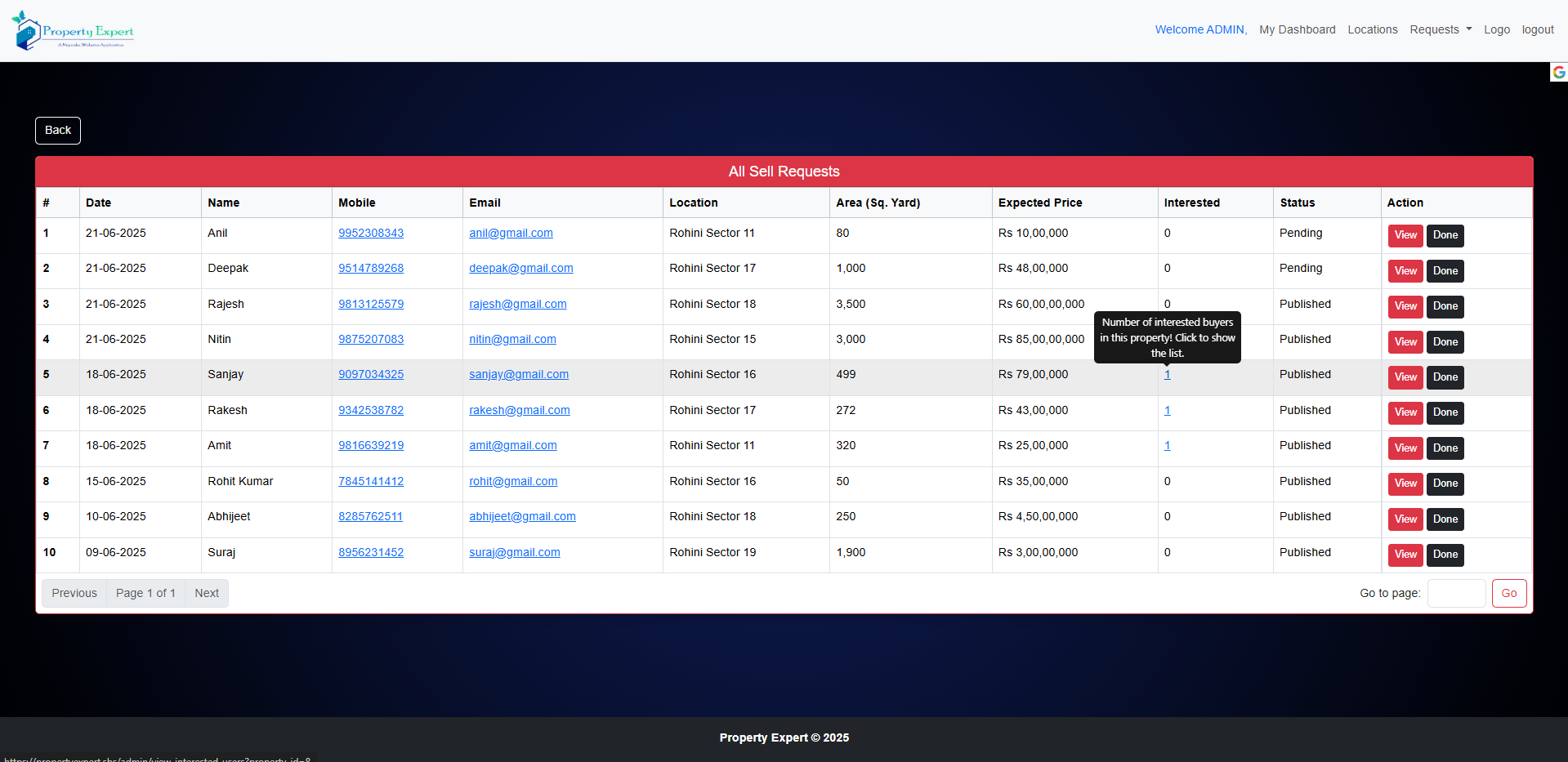The width and height of the screenshot is (1568, 762).
Task: View Anil's sell request
Action: click(x=1405, y=235)
